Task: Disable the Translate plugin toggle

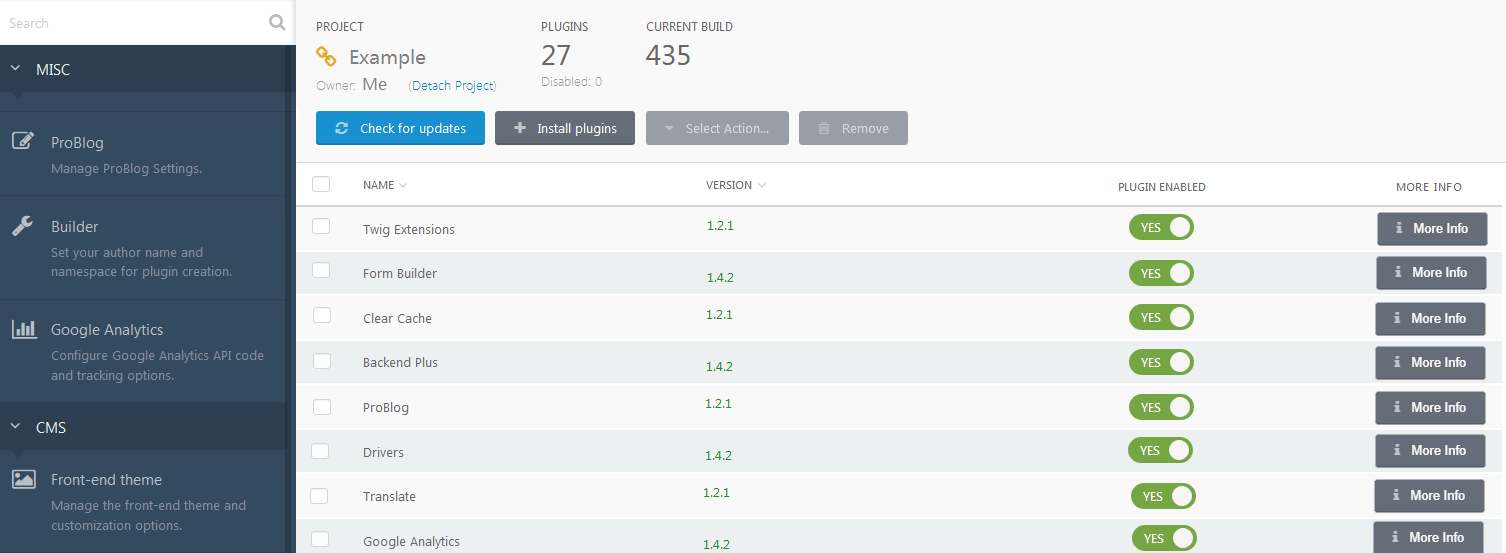Action: click(1163, 496)
